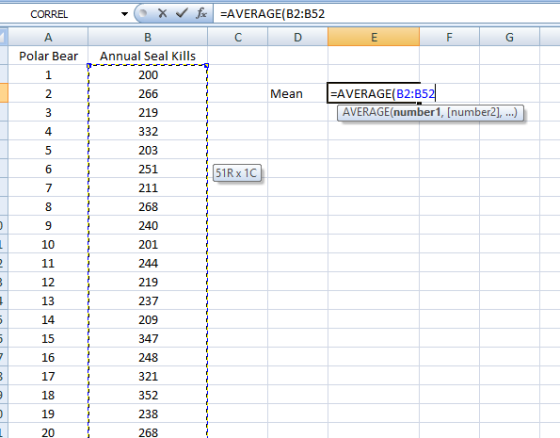
Task: Click polar bear number 10 cell
Action: pyautogui.click(x=48, y=244)
